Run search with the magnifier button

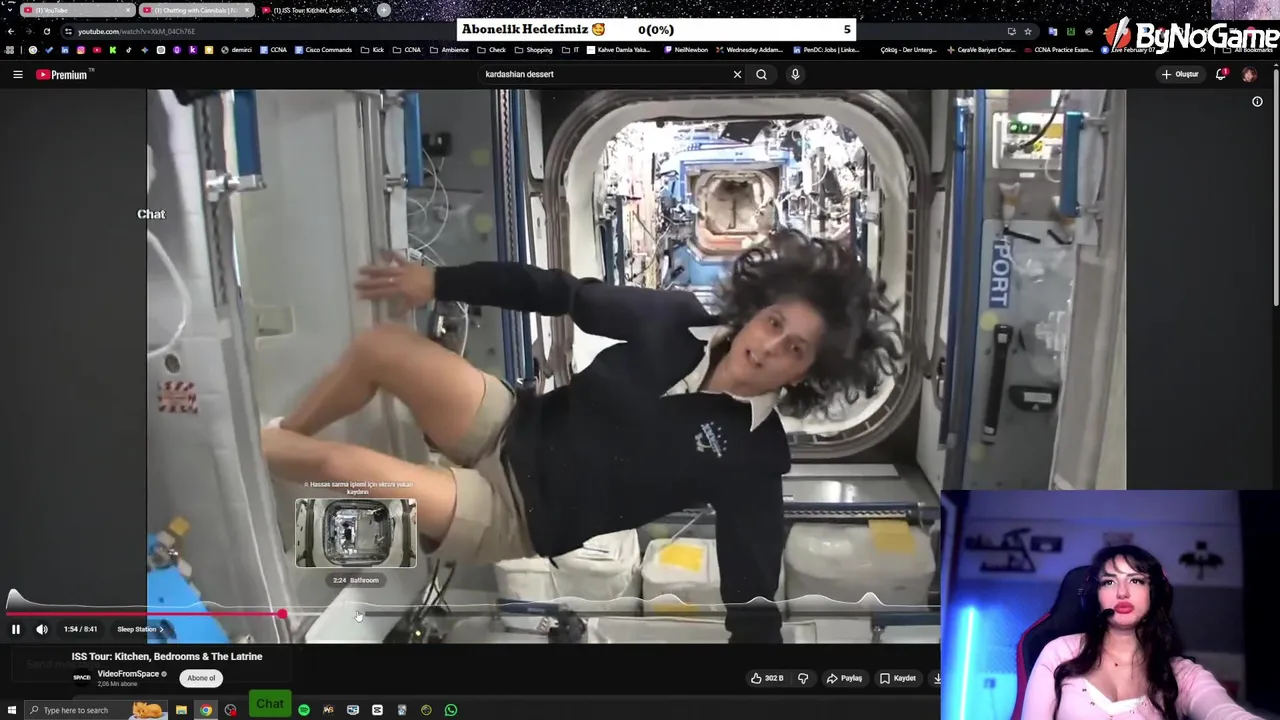click(x=761, y=74)
